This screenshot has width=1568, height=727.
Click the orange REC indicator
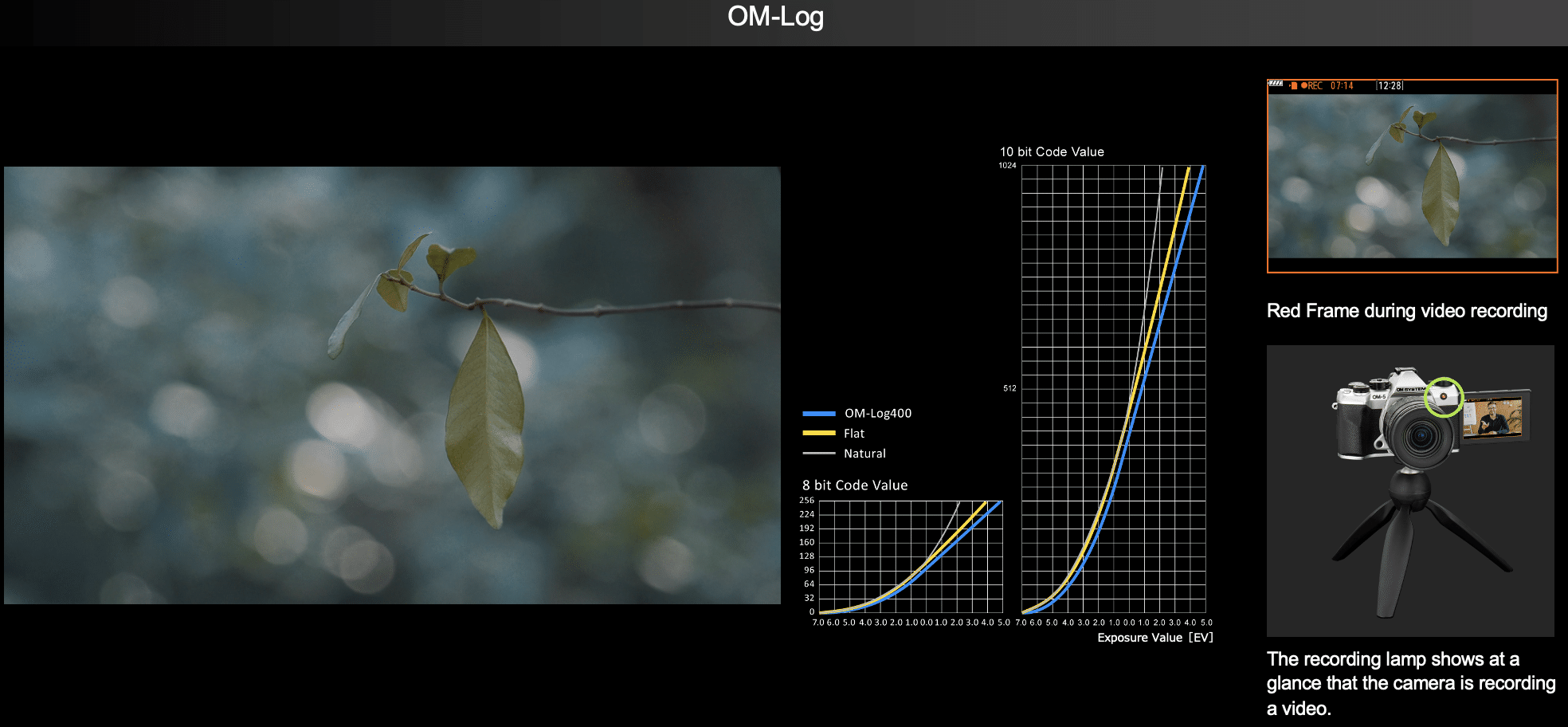(x=1312, y=86)
